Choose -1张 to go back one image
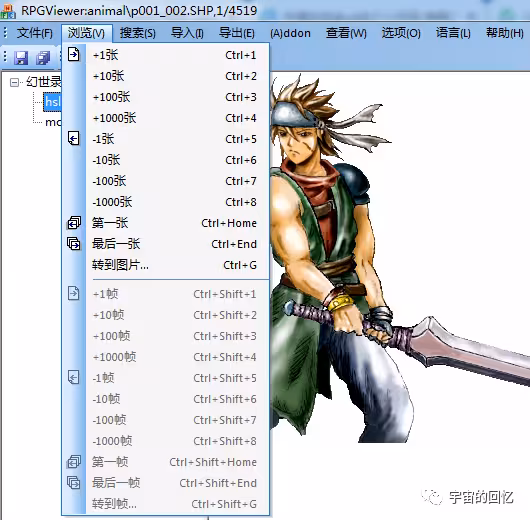530x520 pixels. [166, 139]
